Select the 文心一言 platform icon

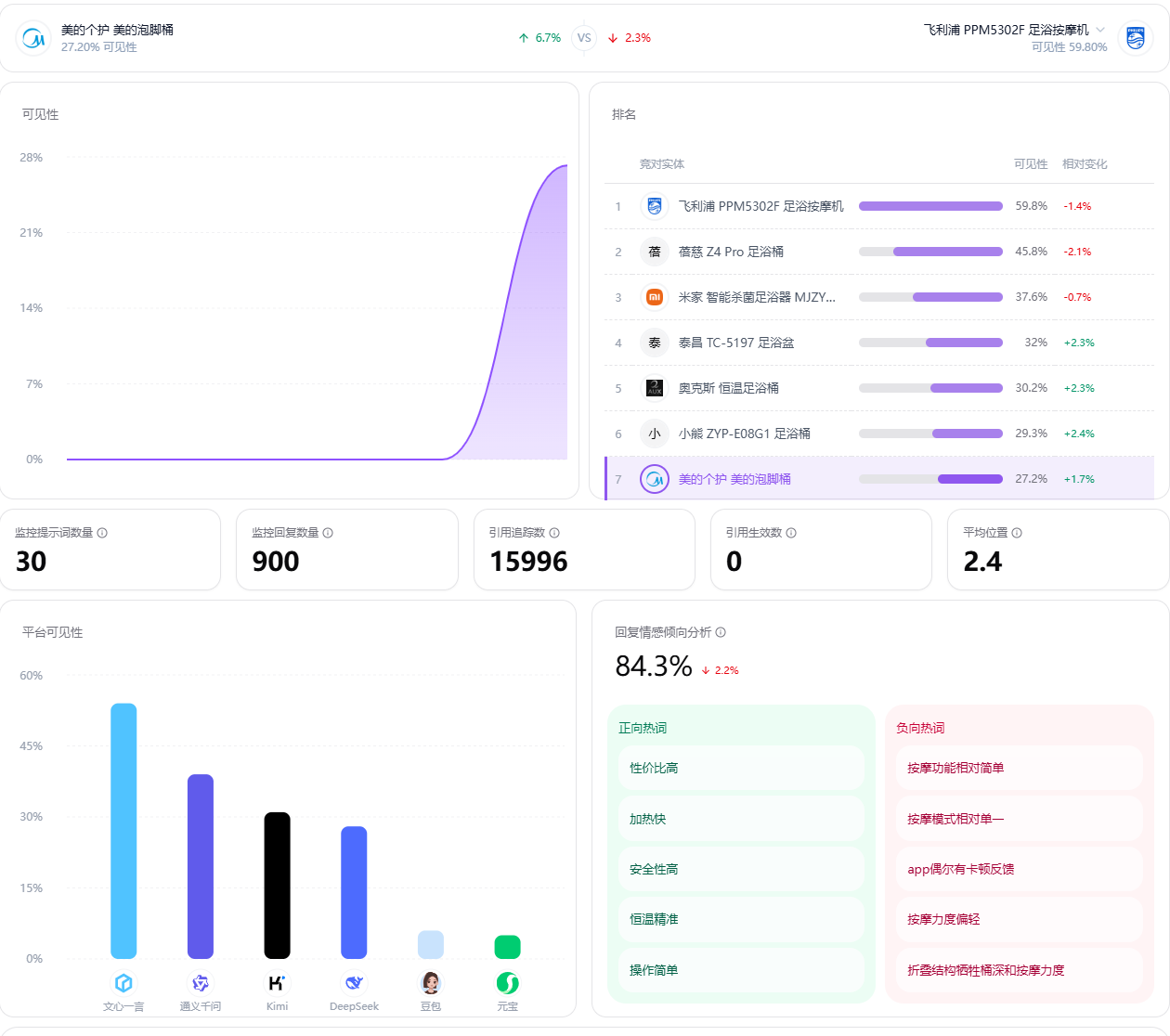[x=123, y=983]
